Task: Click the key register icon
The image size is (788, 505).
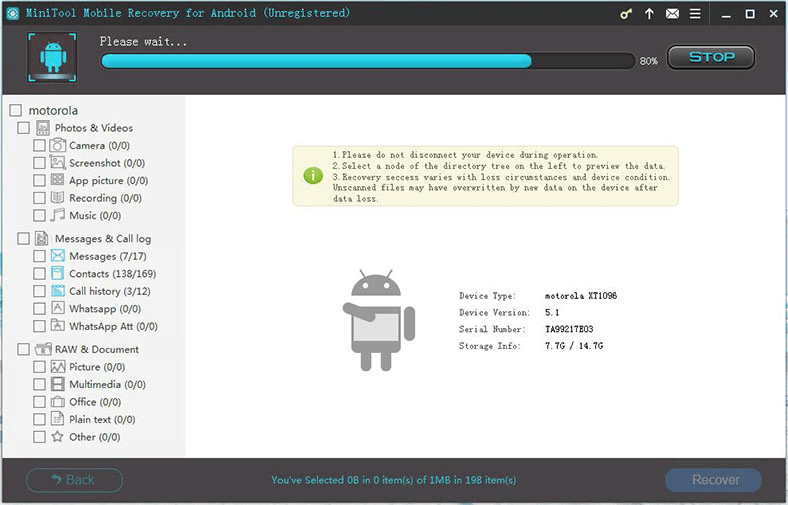Action: click(x=626, y=14)
